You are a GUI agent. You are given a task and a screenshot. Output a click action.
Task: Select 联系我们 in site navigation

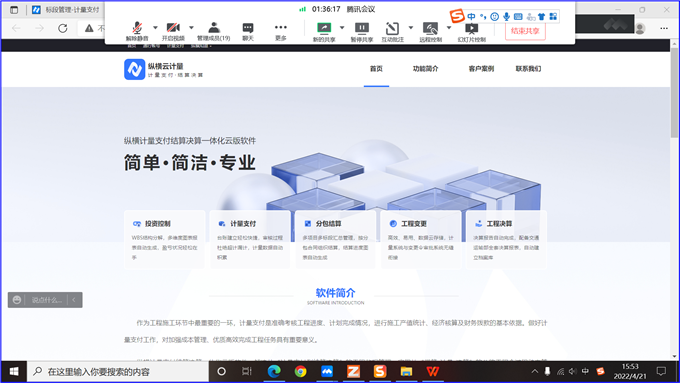528,69
